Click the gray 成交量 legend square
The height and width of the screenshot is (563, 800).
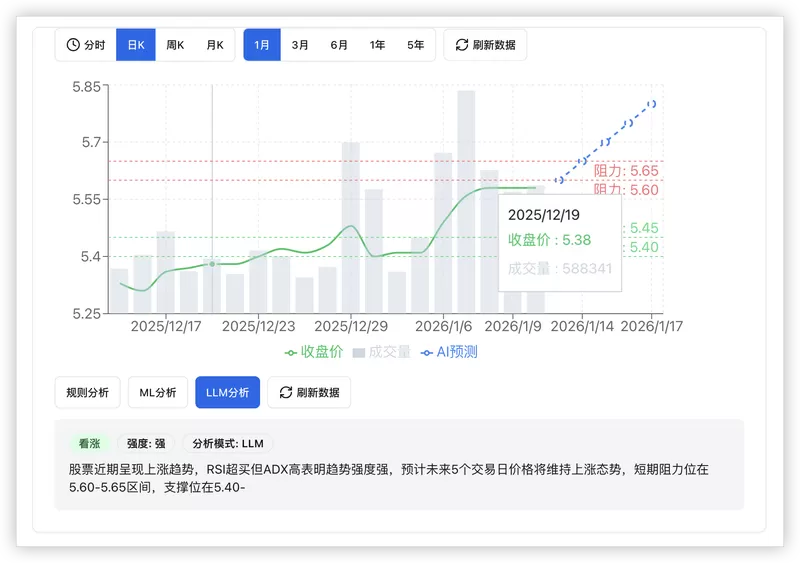coord(359,353)
